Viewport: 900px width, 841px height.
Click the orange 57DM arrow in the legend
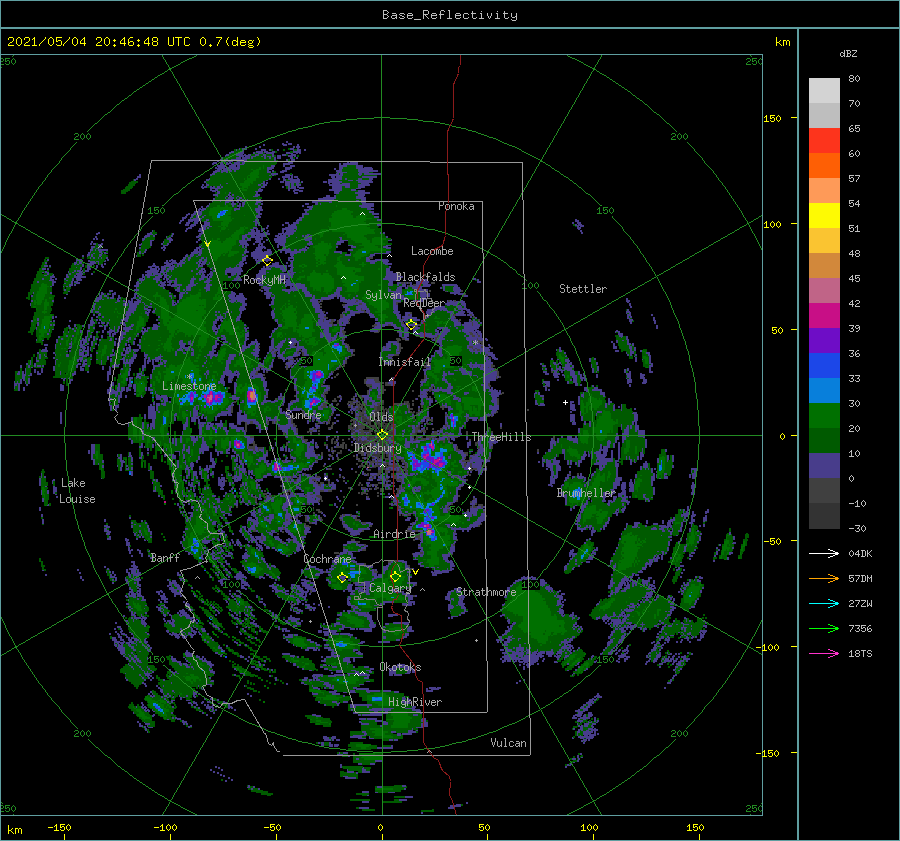coord(824,579)
